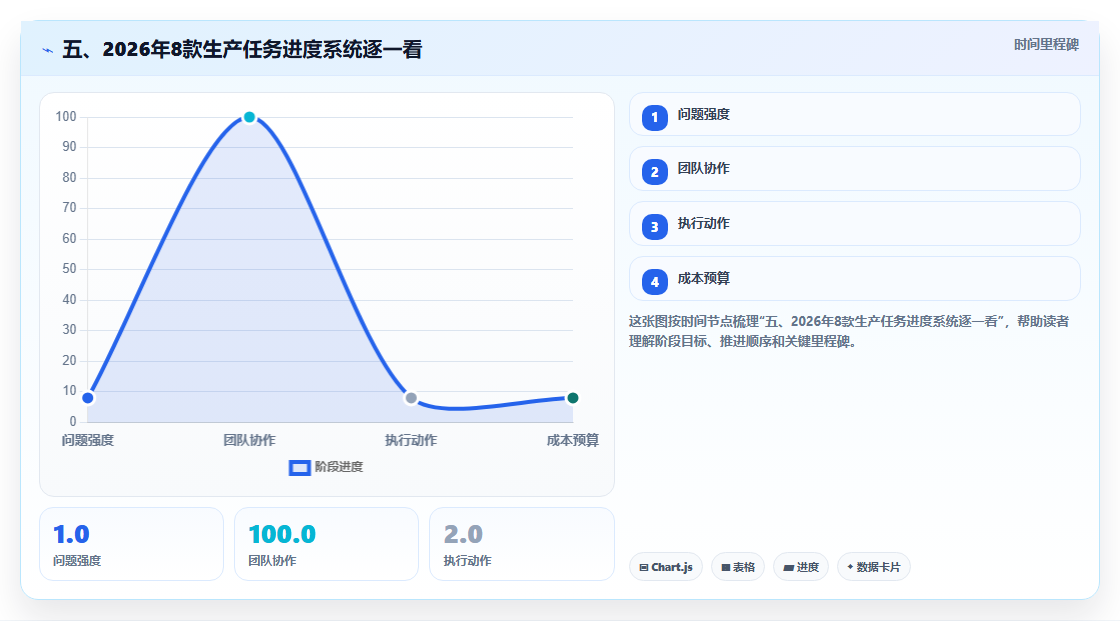The height and width of the screenshot is (621, 1120).
Task: Click the 阶段进度 legend text
Action: [x=339, y=467]
